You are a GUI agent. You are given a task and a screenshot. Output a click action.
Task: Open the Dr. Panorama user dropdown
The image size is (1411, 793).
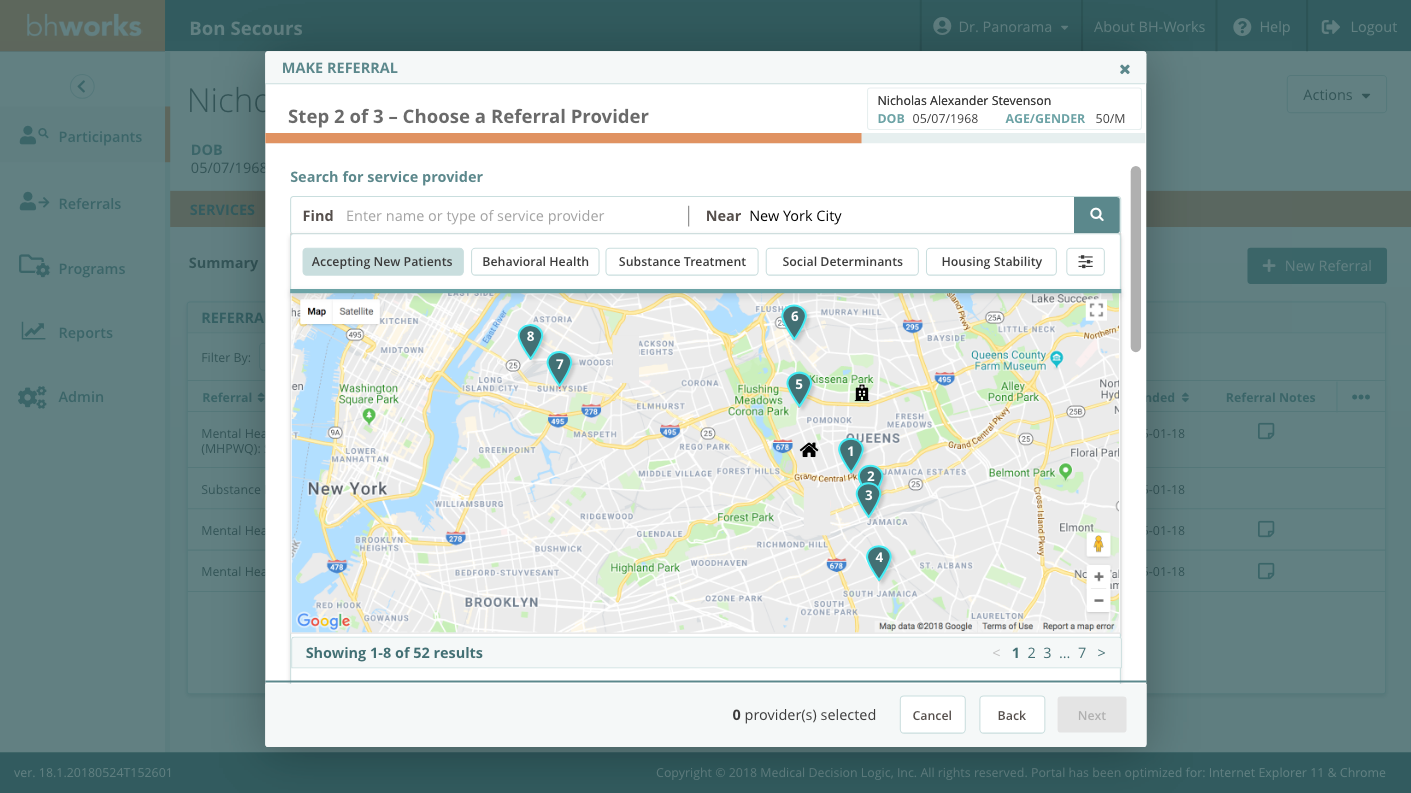1000,27
